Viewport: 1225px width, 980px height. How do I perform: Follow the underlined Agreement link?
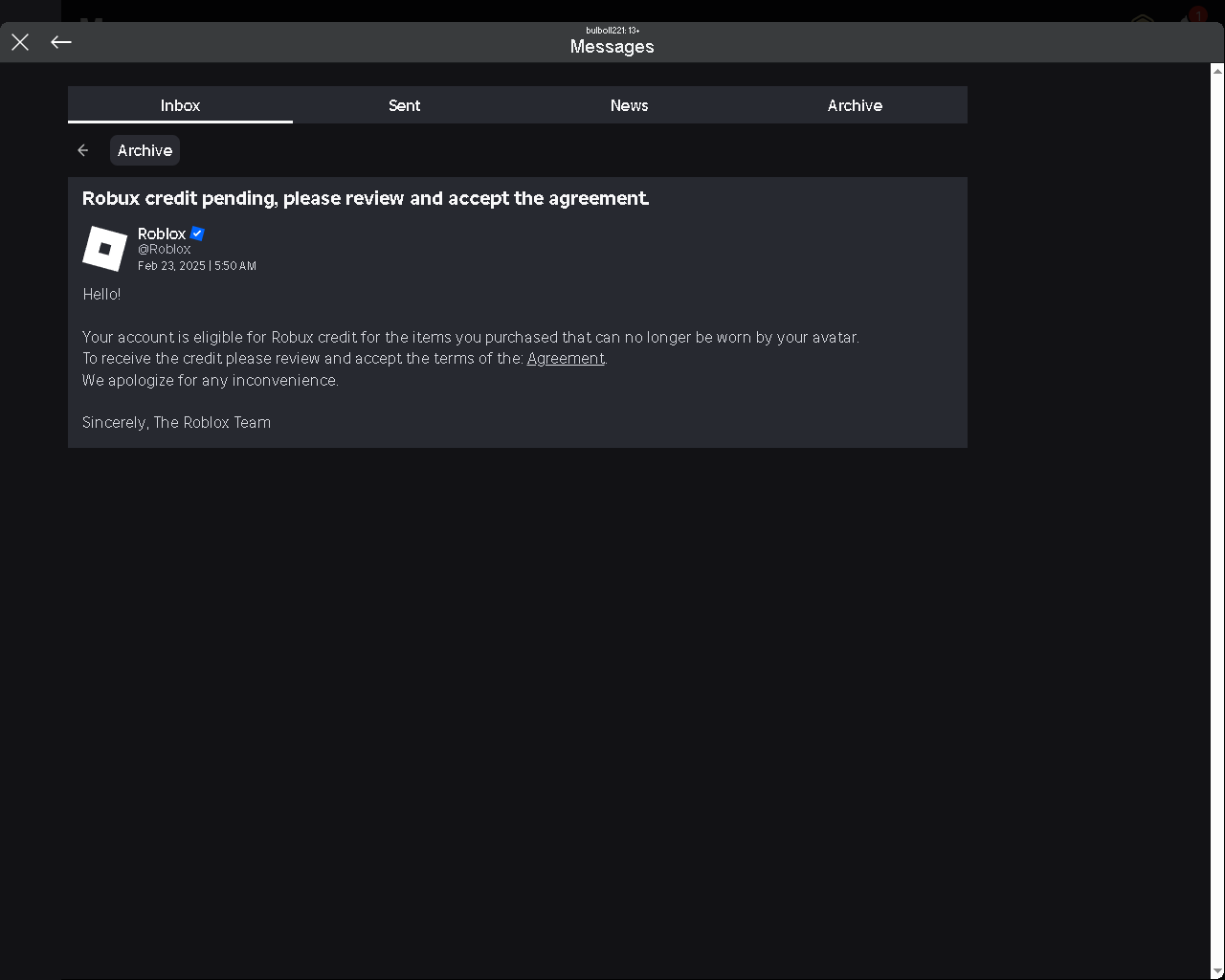(566, 358)
